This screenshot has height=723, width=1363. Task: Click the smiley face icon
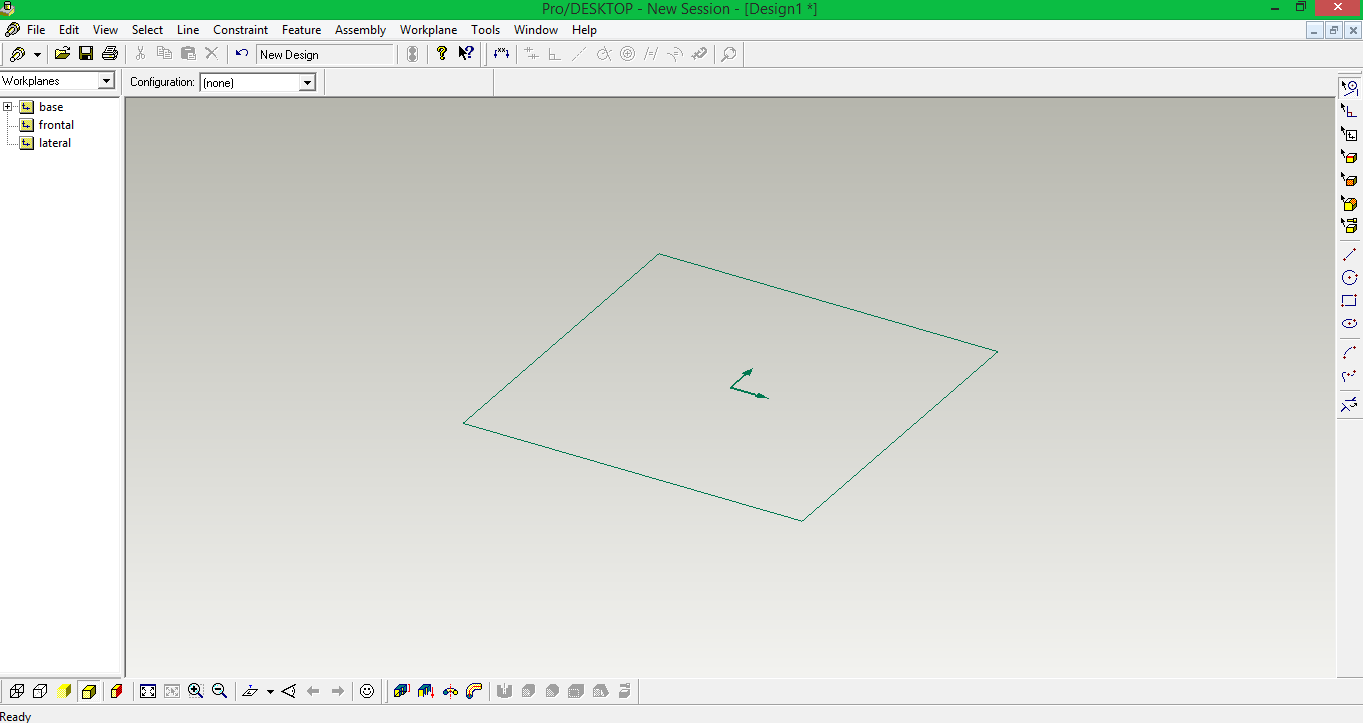point(367,691)
